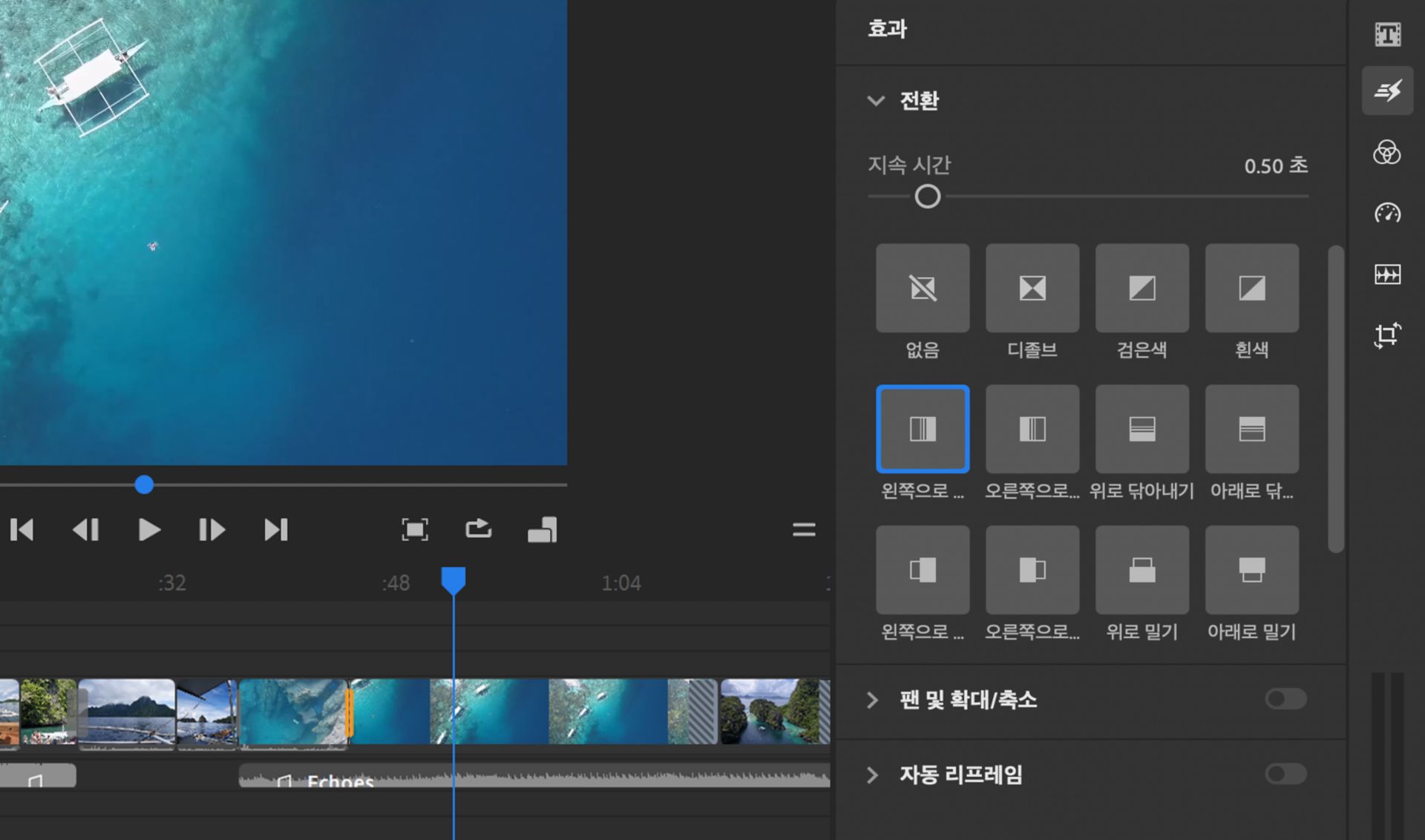
Task: Enable the 자동 리프레임 switch
Action: 1285,774
